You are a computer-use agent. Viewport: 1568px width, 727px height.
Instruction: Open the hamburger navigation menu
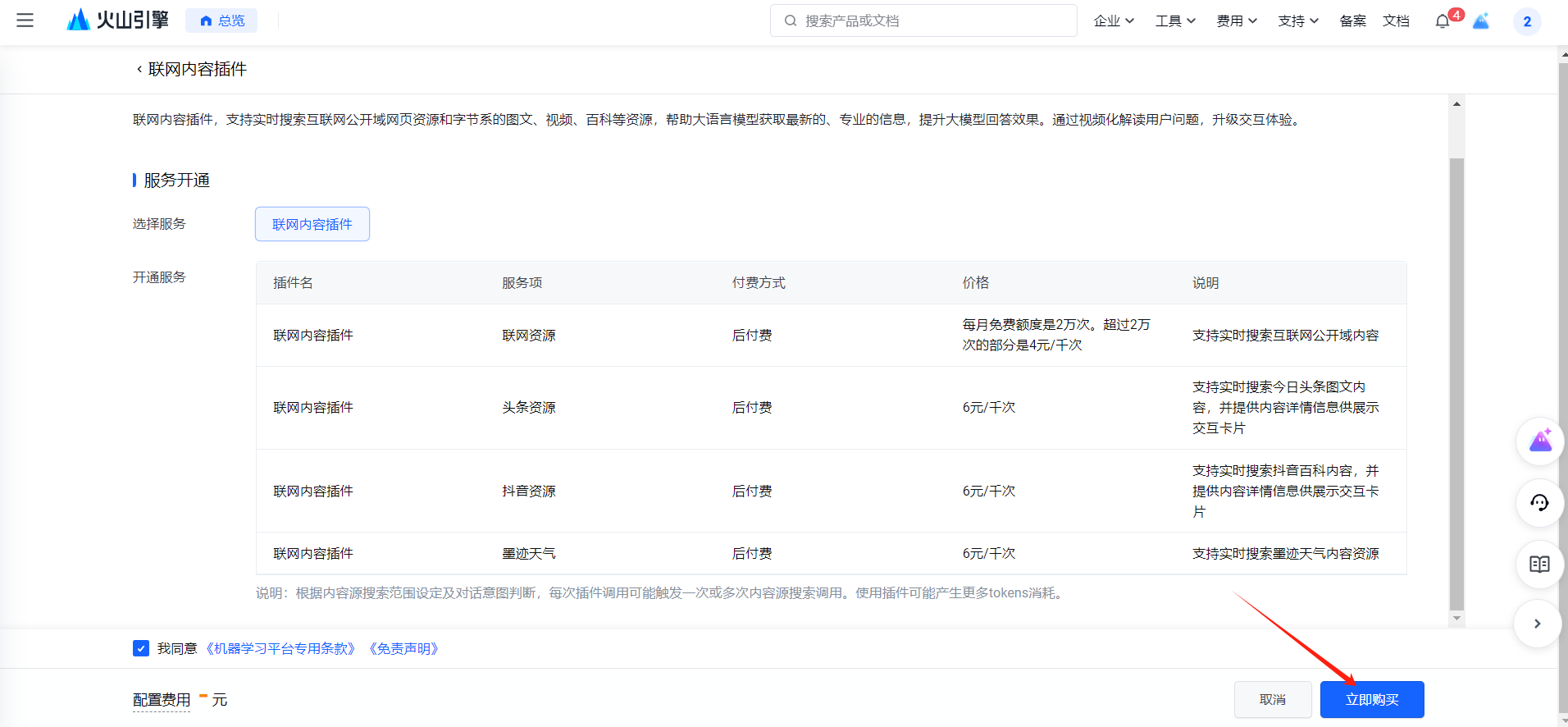click(x=25, y=21)
